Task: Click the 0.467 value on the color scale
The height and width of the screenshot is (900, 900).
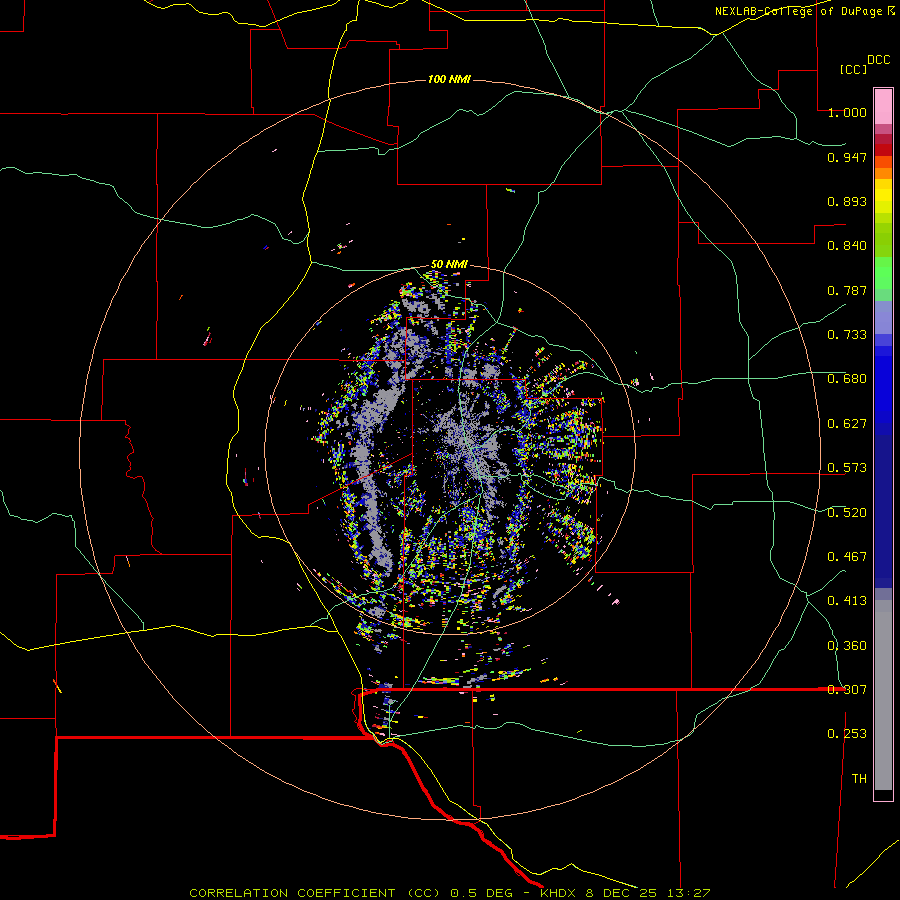Action: coord(847,557)
